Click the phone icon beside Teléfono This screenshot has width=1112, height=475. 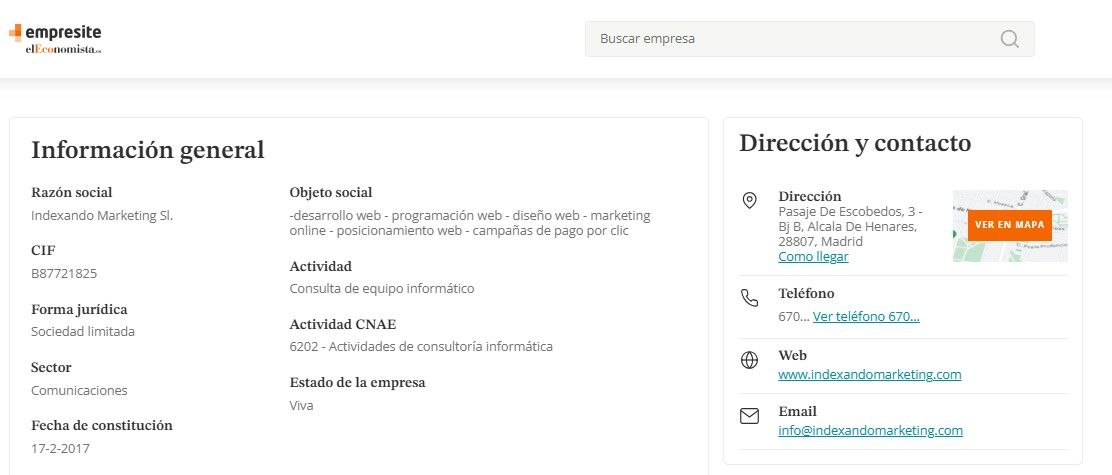(749, 297)
